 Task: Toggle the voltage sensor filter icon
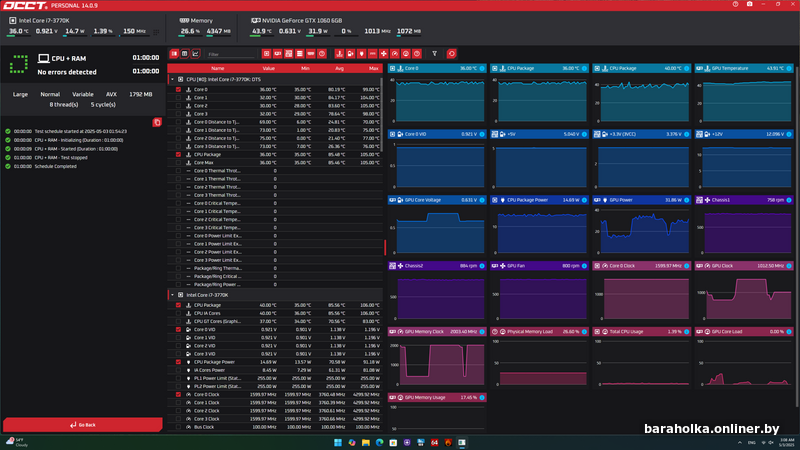click(x=351, y=54)
